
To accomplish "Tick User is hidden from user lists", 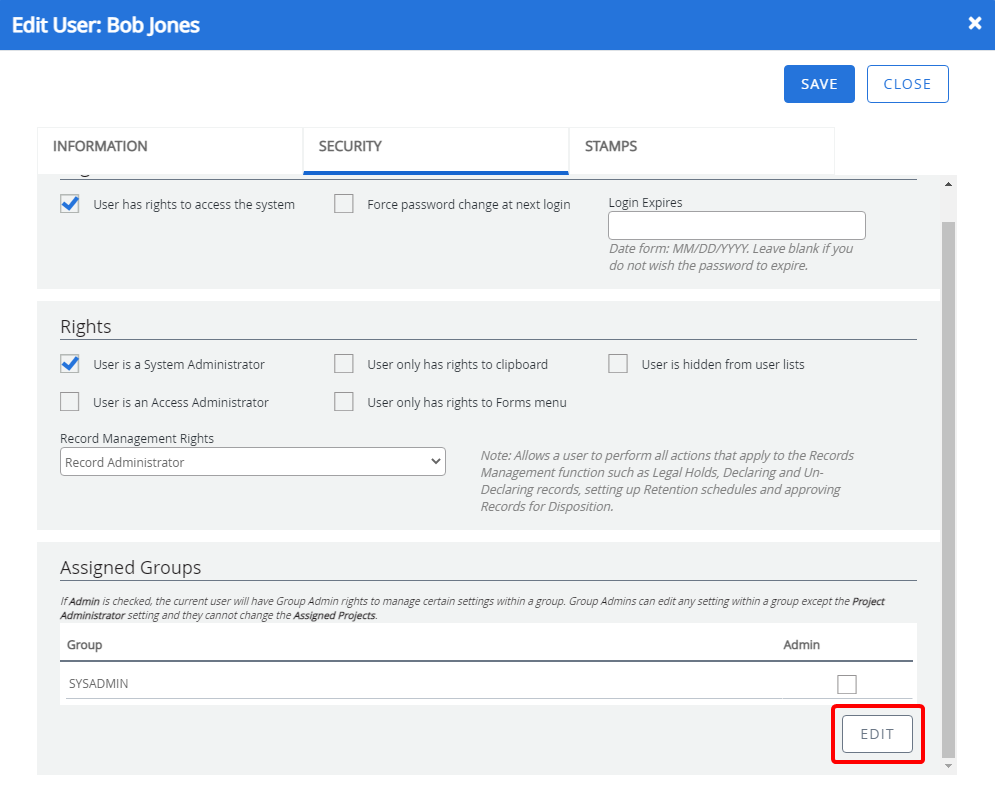I will point(618,364).
